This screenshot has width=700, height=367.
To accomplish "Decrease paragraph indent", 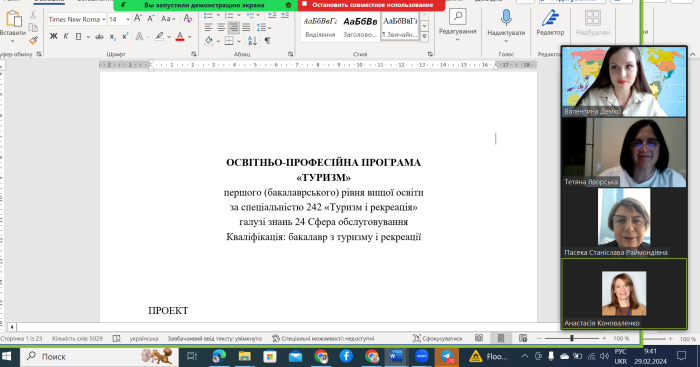I will pyautogui.click(x=272, y=15).
